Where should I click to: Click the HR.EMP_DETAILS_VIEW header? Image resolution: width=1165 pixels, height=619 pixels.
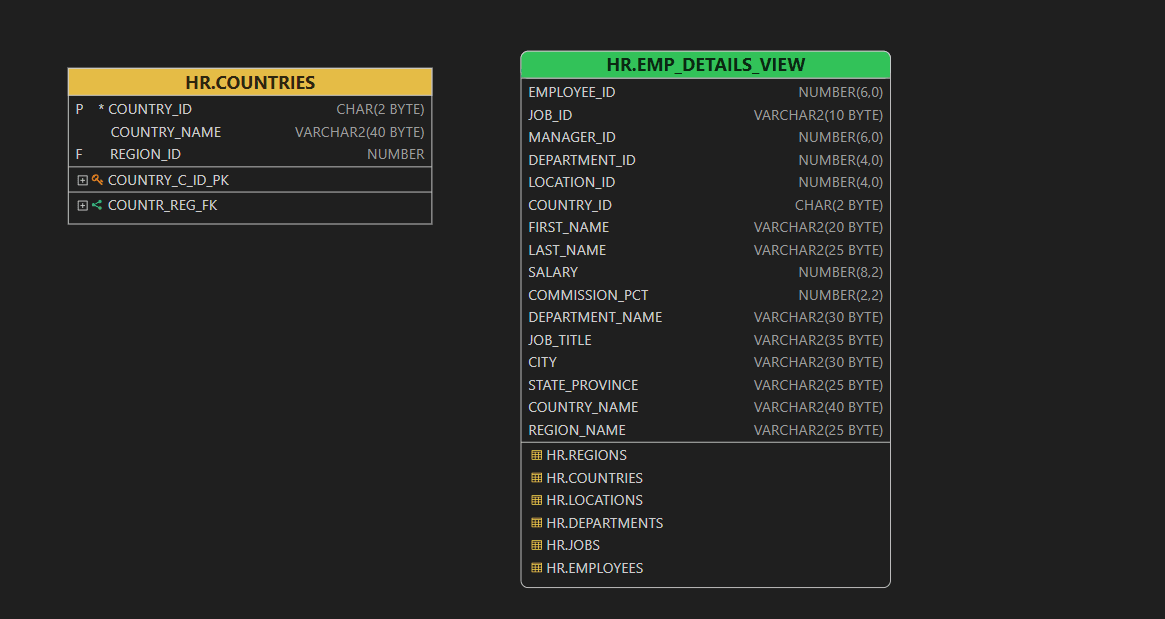(705, 63)
